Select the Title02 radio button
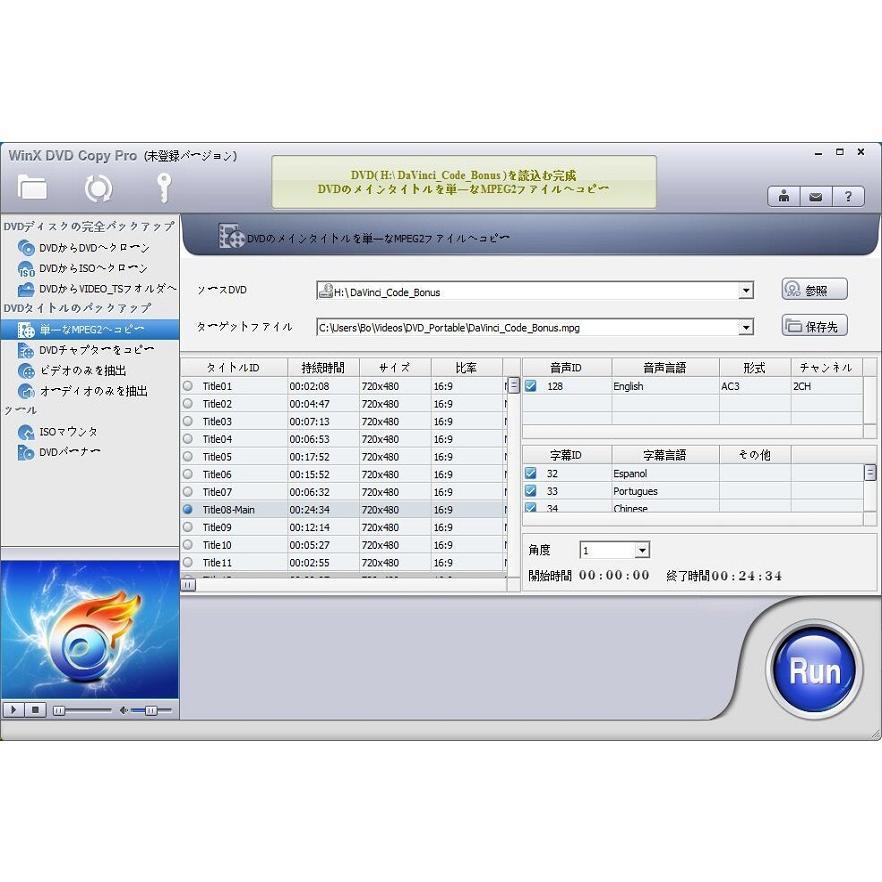 (188, 403)
